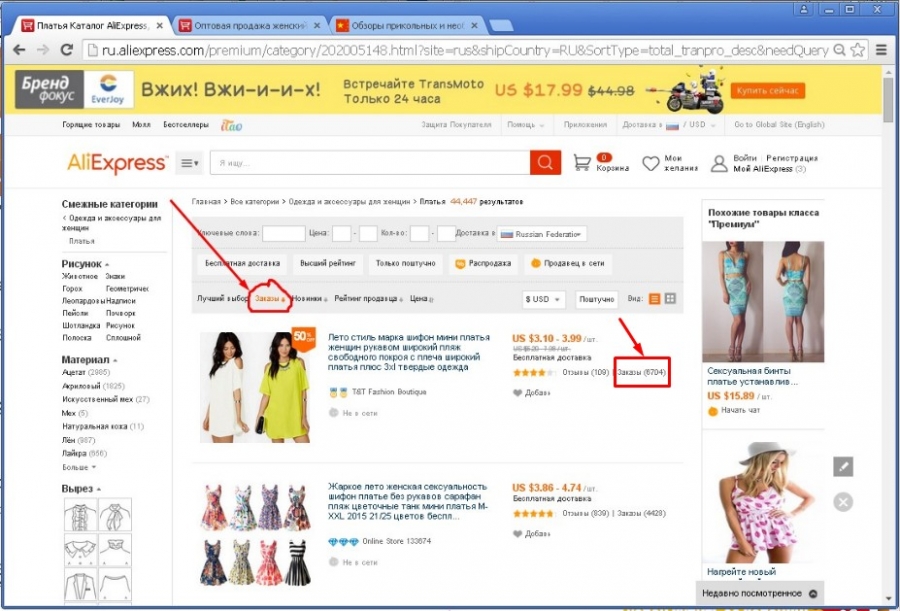The height and width of the screenshot is (611, 900).
Task: Open the Chrome hamburger menu
Action: [x=882, y=50]
